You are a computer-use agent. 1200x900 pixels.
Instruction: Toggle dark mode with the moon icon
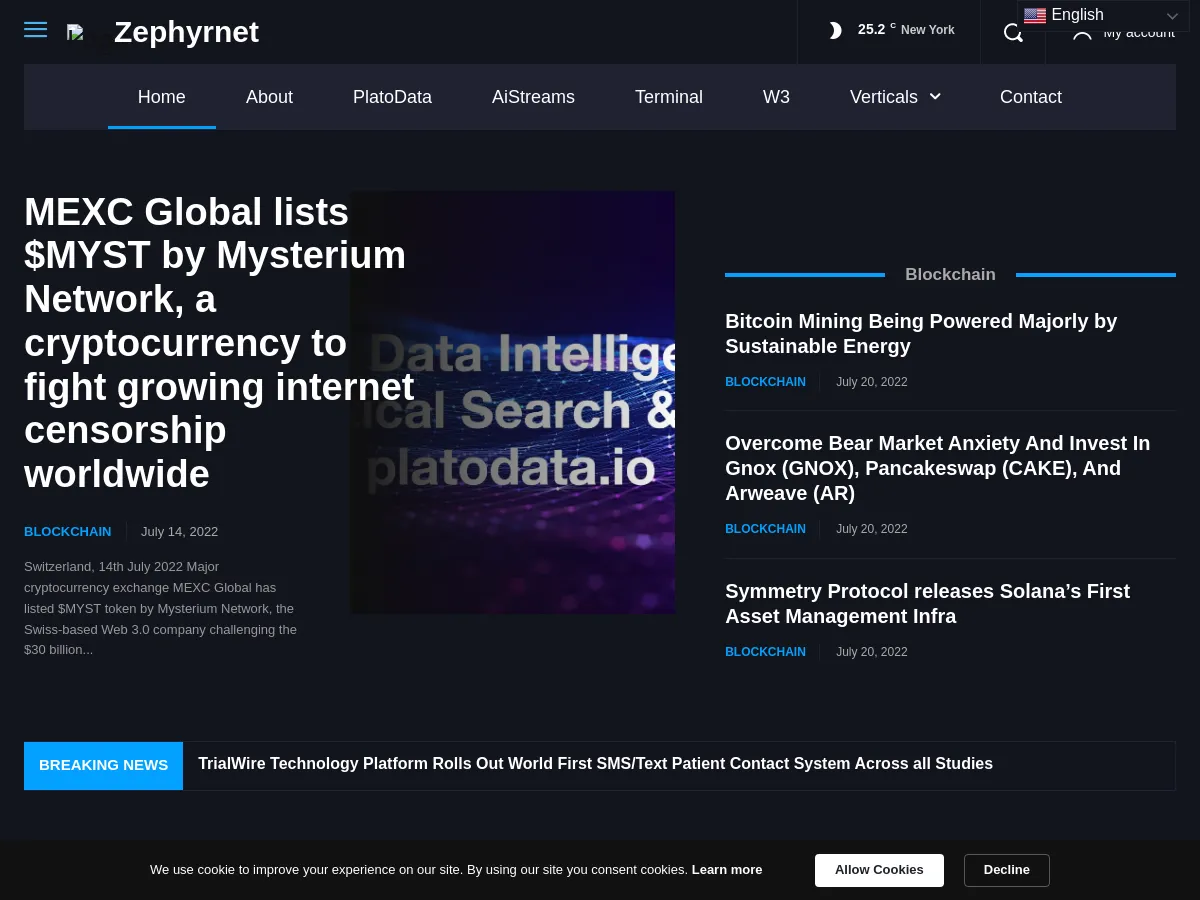coord(835,30)
